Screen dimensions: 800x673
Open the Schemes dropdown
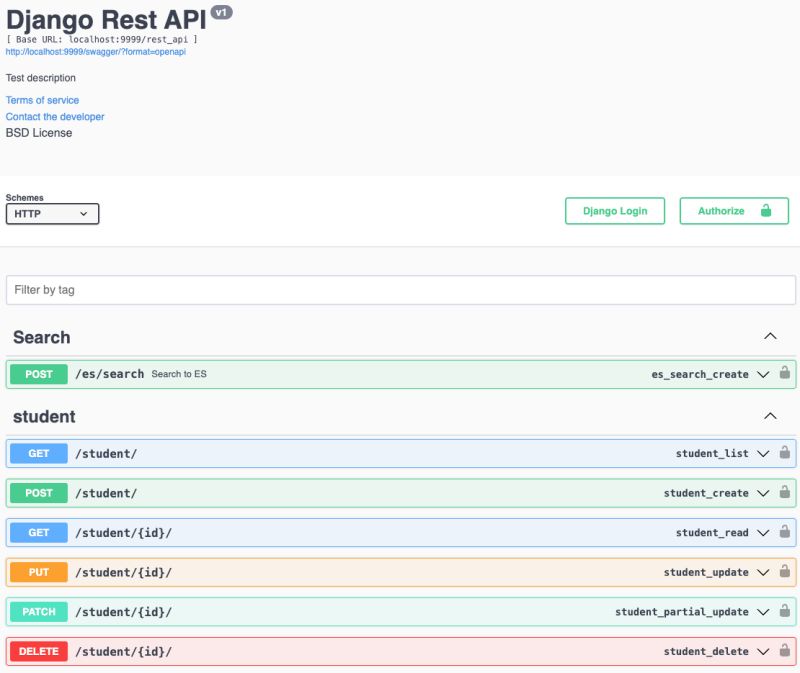pyautogui.click(x=51, y=213)
